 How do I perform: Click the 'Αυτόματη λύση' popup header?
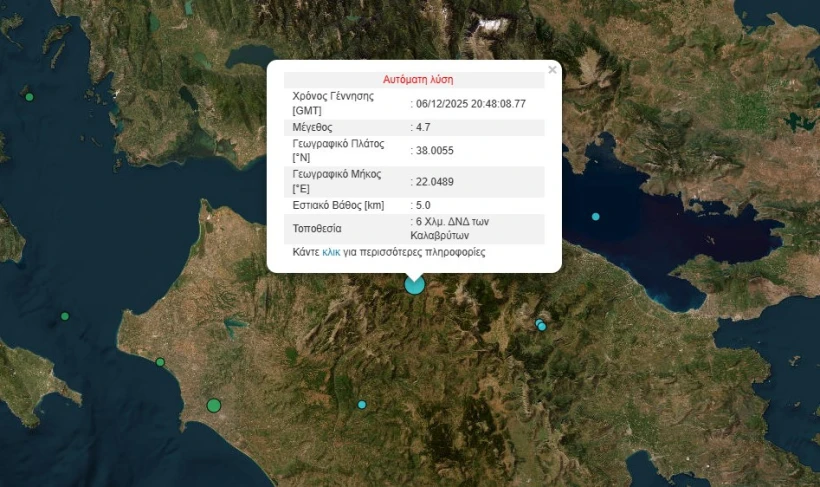[x=418, y=80]
